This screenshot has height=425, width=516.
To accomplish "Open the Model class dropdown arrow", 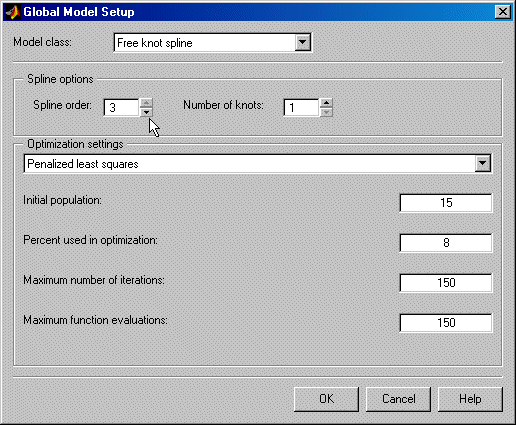I will click(303, 42).
